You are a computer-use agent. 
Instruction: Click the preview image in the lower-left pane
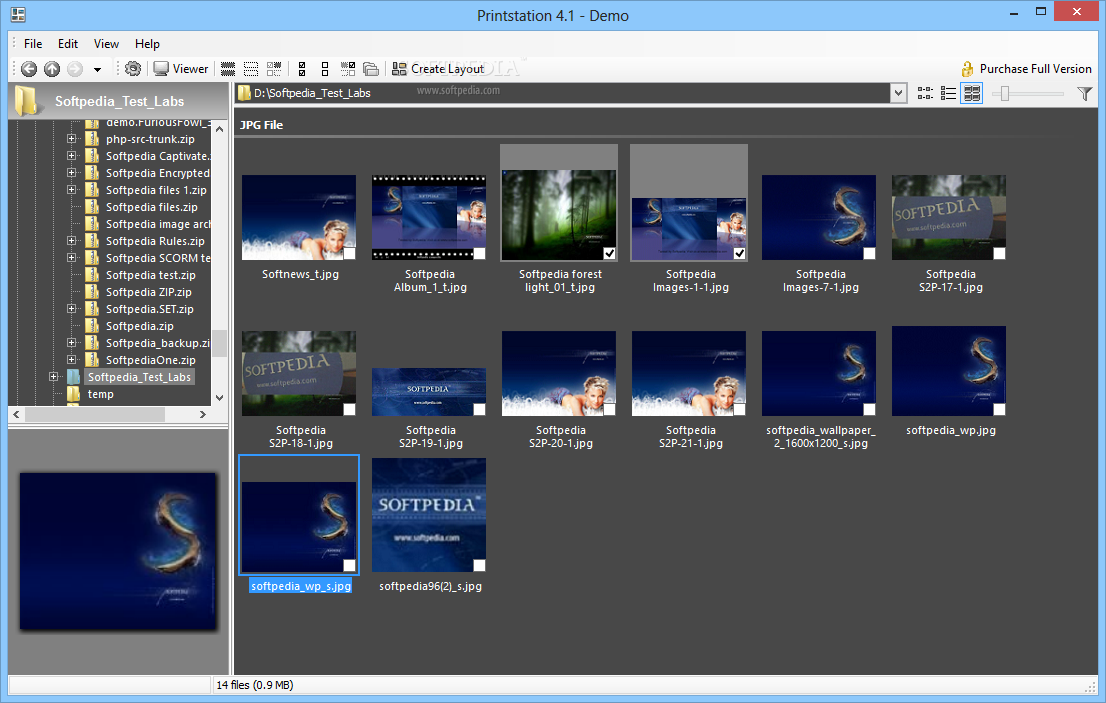click(x=118, y=551)
